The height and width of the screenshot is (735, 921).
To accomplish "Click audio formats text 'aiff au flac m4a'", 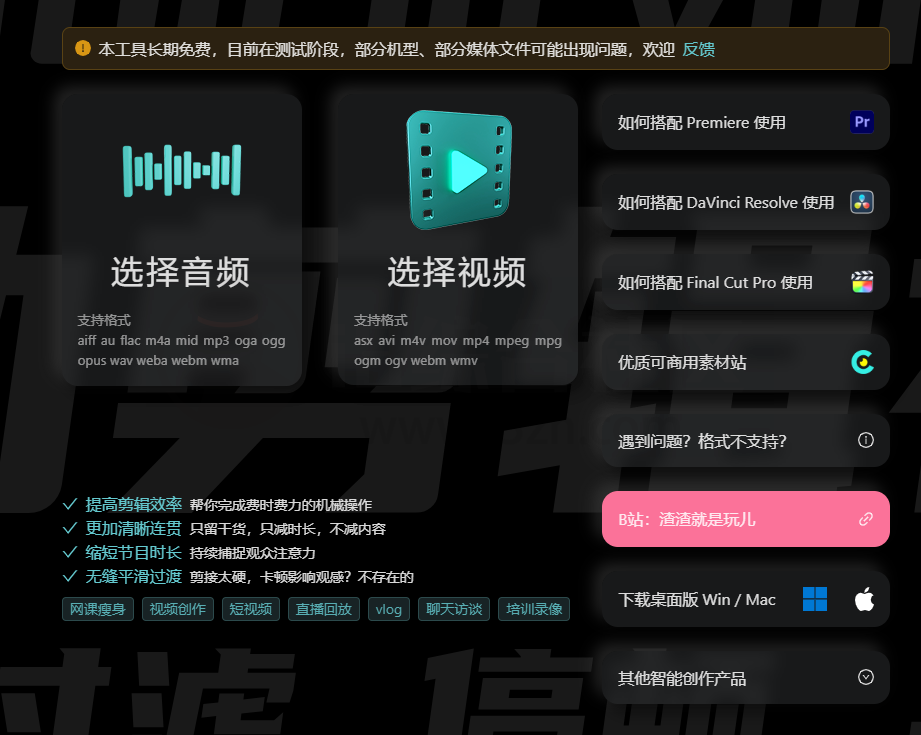I will pos(124,341).
